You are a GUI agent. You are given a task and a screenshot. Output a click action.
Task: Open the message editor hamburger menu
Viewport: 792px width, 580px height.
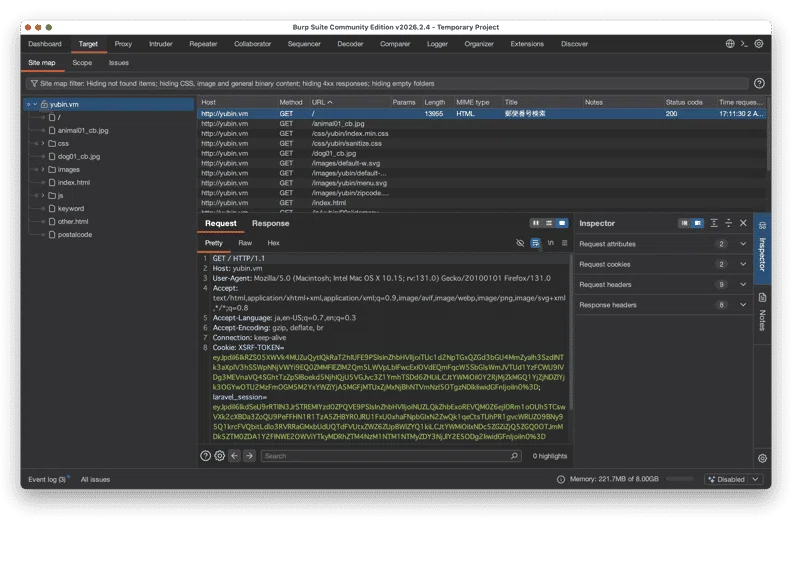(x=565, y=243)
